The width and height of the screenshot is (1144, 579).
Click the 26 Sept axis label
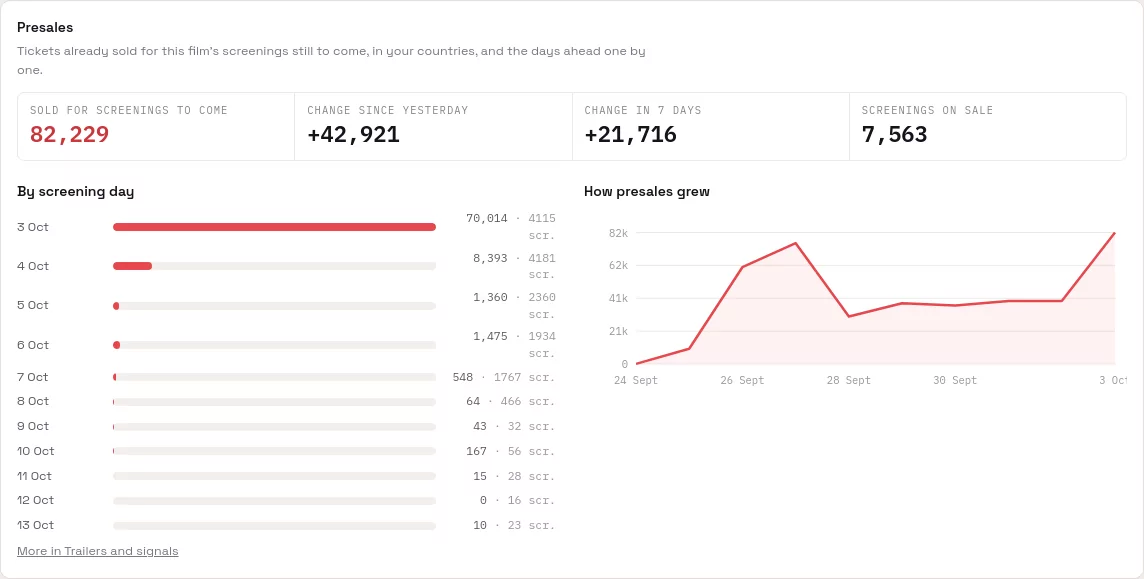coord(742,380)
